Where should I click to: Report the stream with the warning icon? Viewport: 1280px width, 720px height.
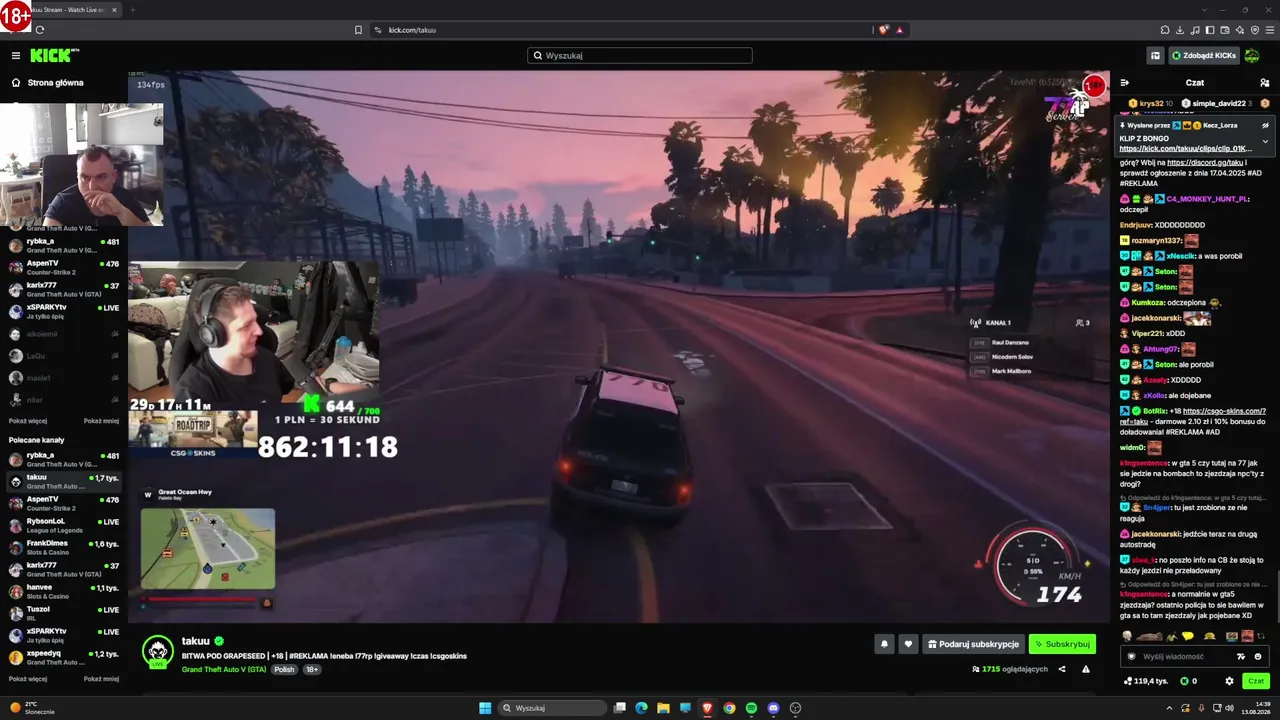[x=1086, y=669]
